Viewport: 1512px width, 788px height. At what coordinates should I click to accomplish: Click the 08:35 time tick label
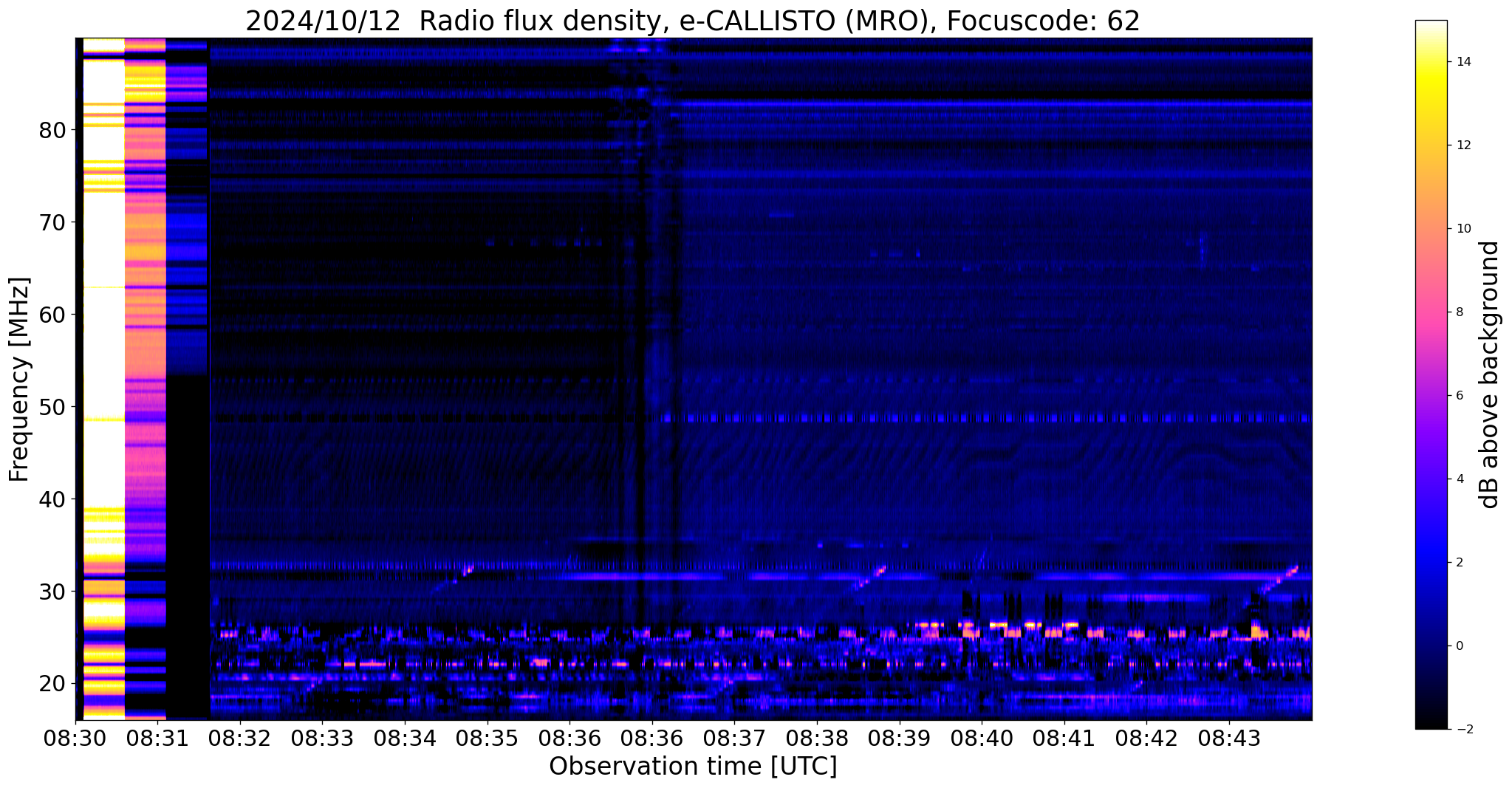(488, 738)
